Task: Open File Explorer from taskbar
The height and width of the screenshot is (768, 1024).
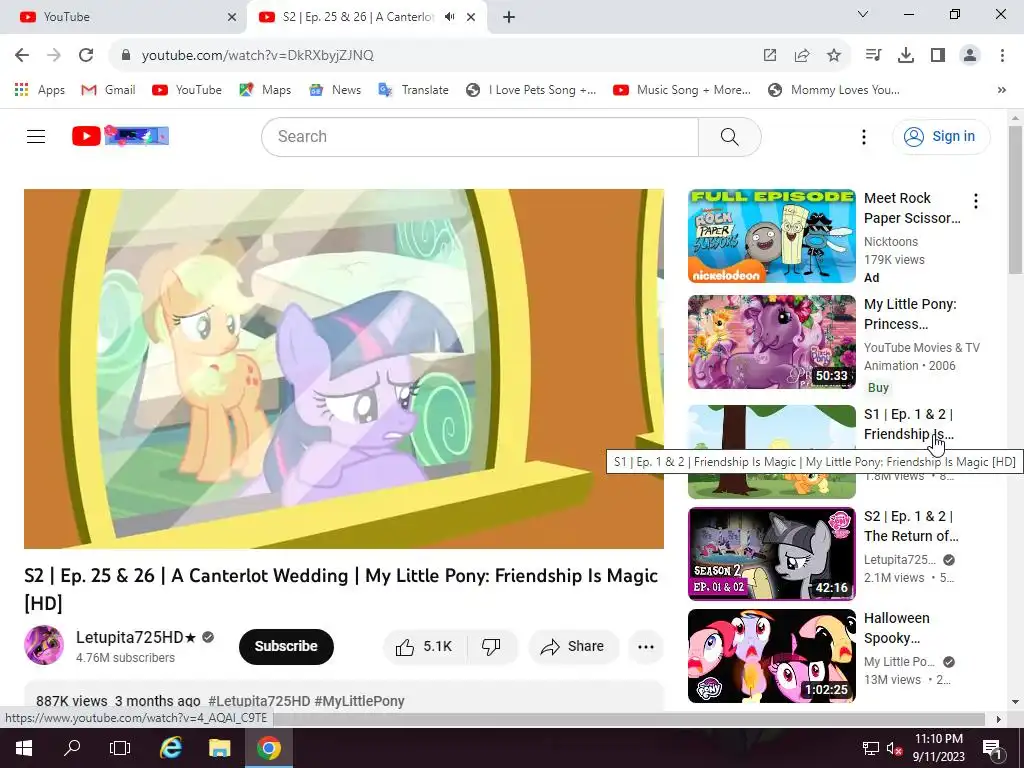Action: [x=219, y=748]
